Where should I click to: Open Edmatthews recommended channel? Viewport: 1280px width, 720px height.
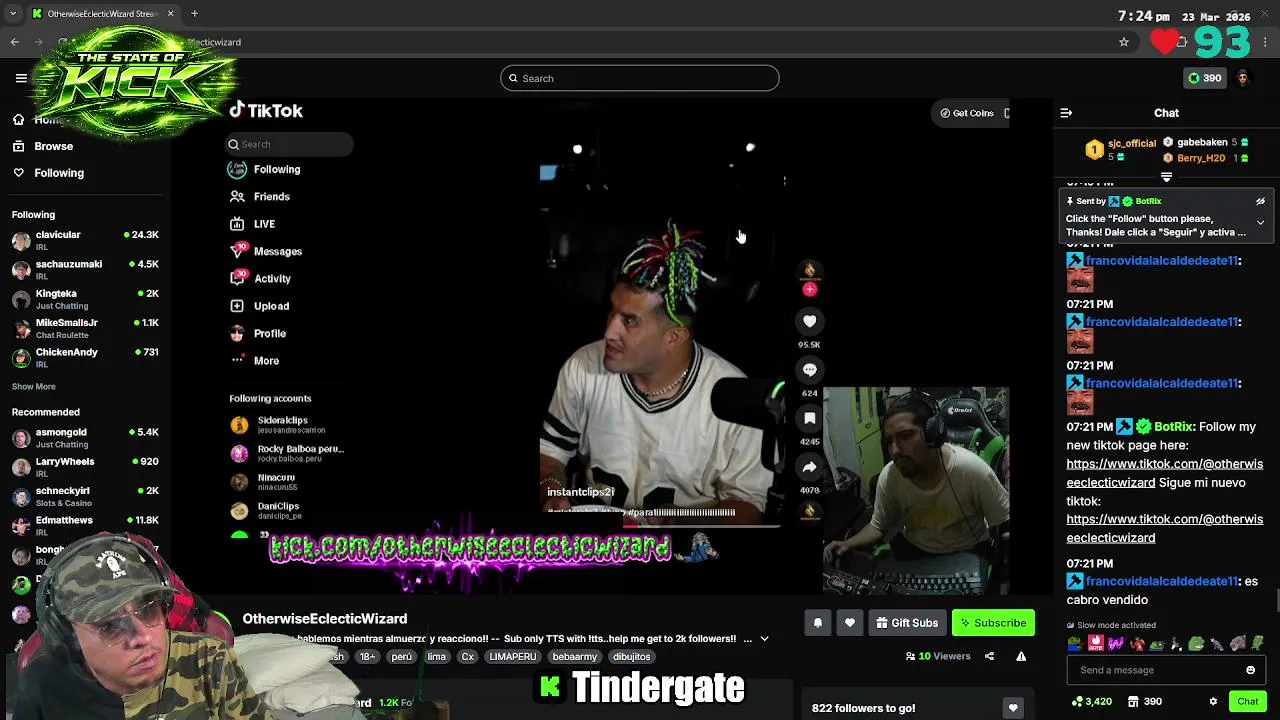click(85, 525)
